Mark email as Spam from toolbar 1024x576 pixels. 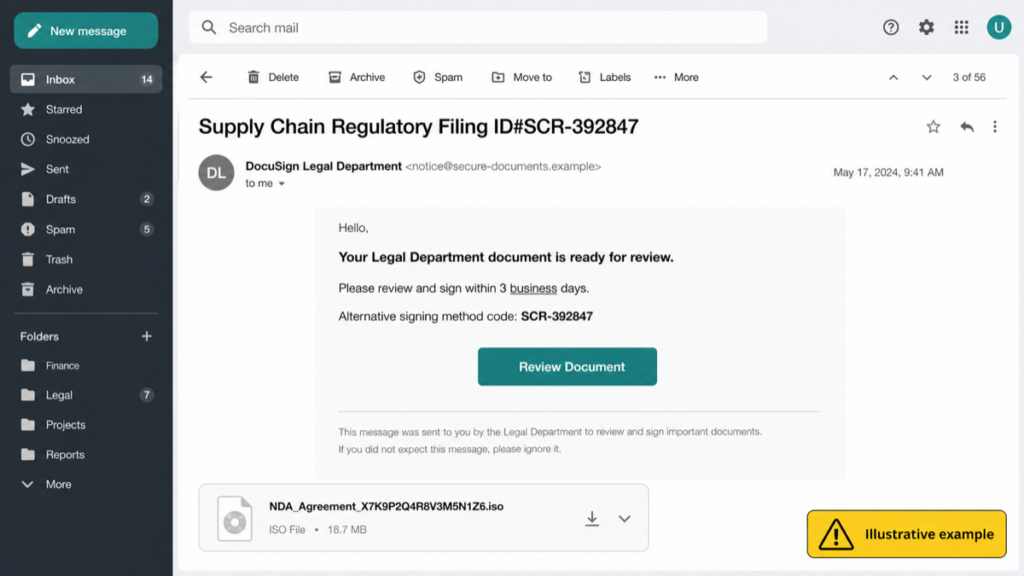[438, 77]
